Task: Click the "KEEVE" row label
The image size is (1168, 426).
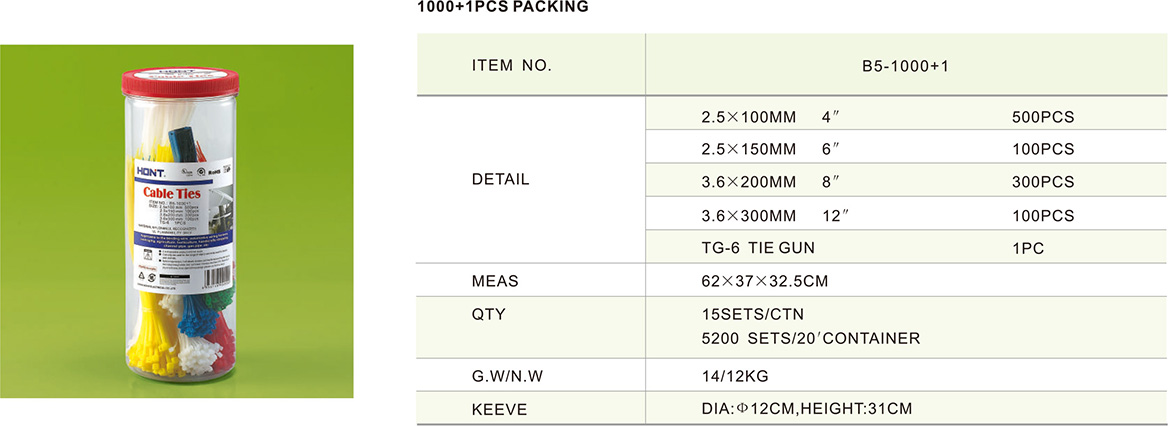Action: coord(499,409)
